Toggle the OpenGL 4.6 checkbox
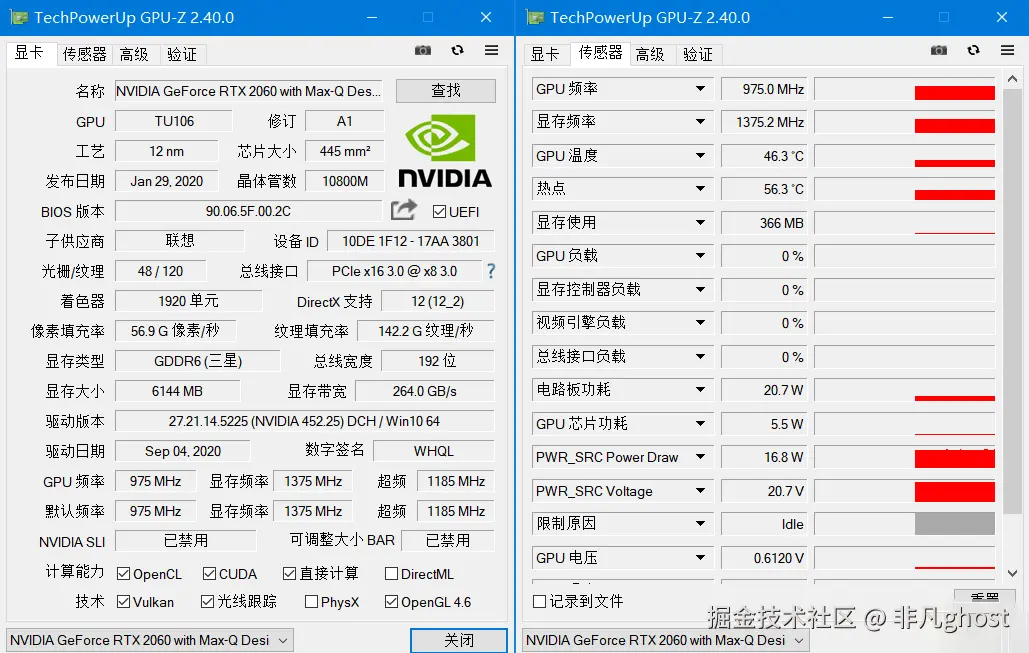The width and height of the screenshot is (1029, 653). tap(391, 602)
